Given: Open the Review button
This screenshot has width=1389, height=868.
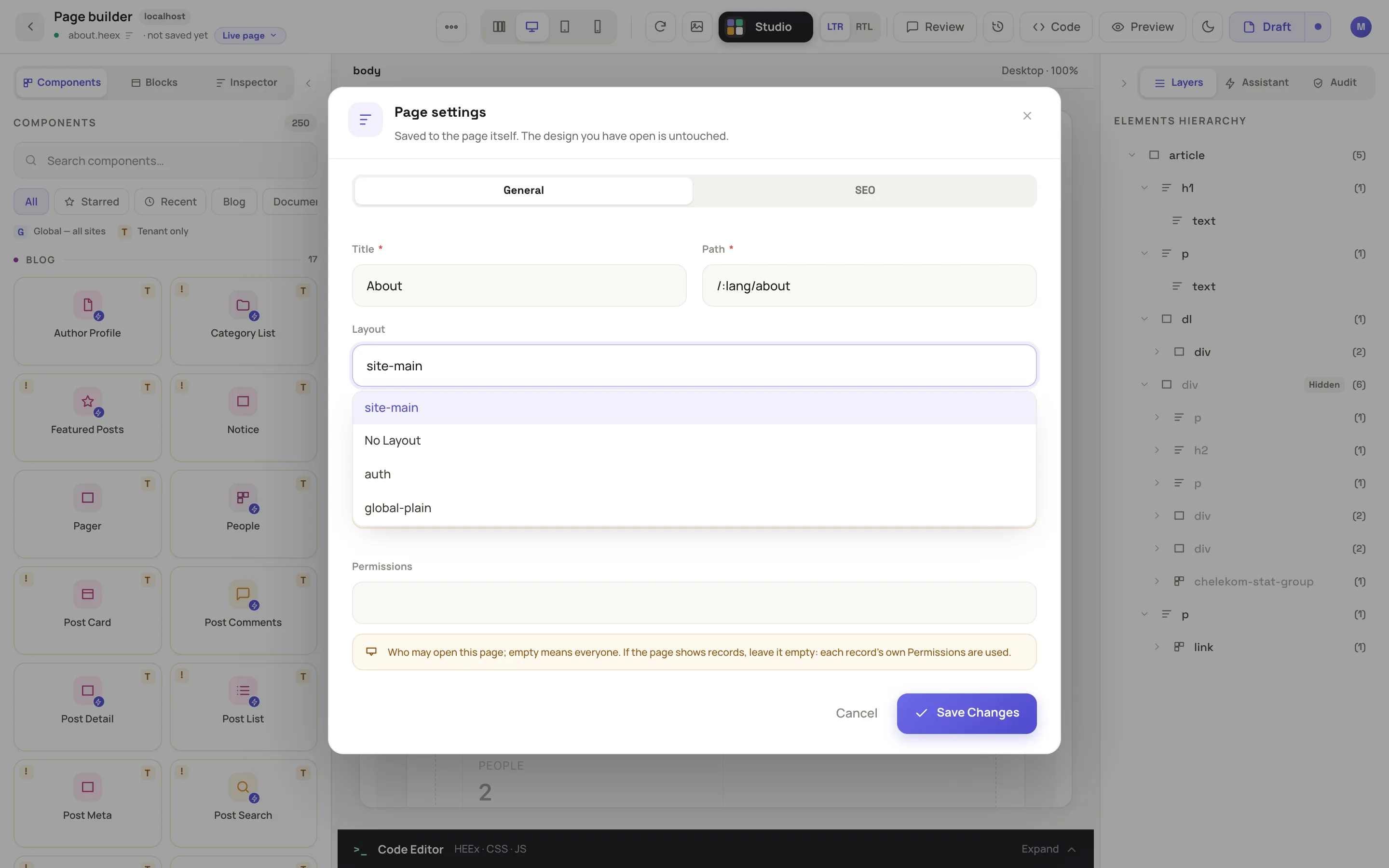Looking at the screenshot, I should pyautogui.click(x=935, y=27).
